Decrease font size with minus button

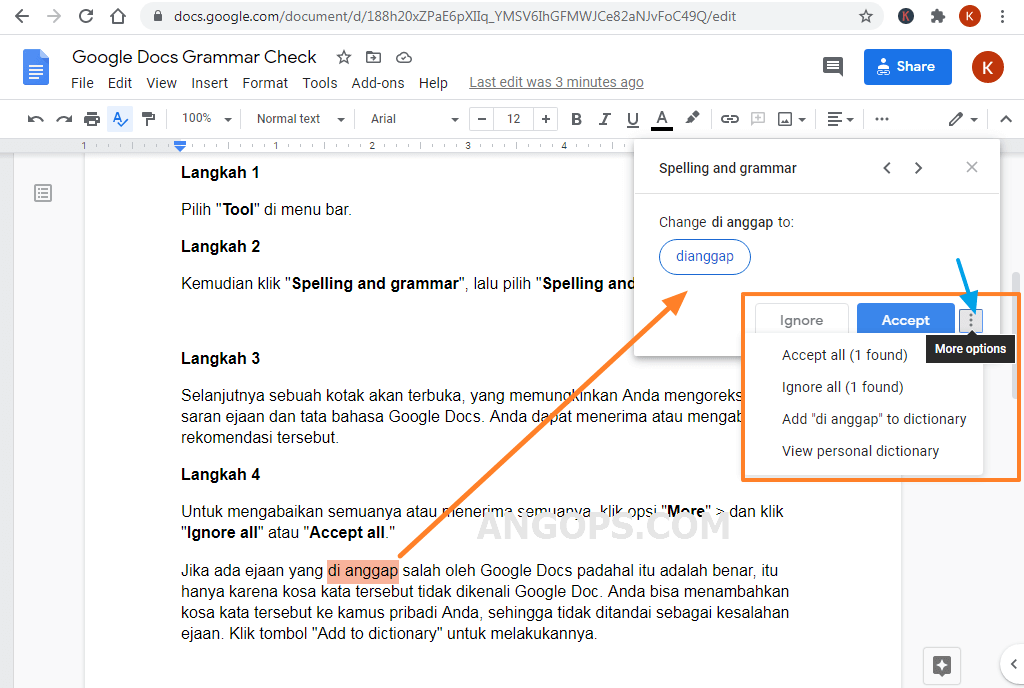pos(482,119)
